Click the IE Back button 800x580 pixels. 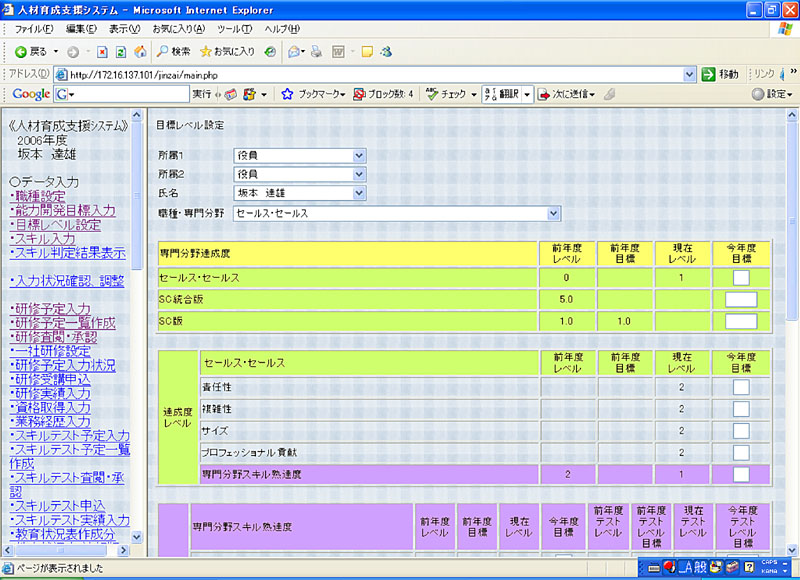(30, 51)
